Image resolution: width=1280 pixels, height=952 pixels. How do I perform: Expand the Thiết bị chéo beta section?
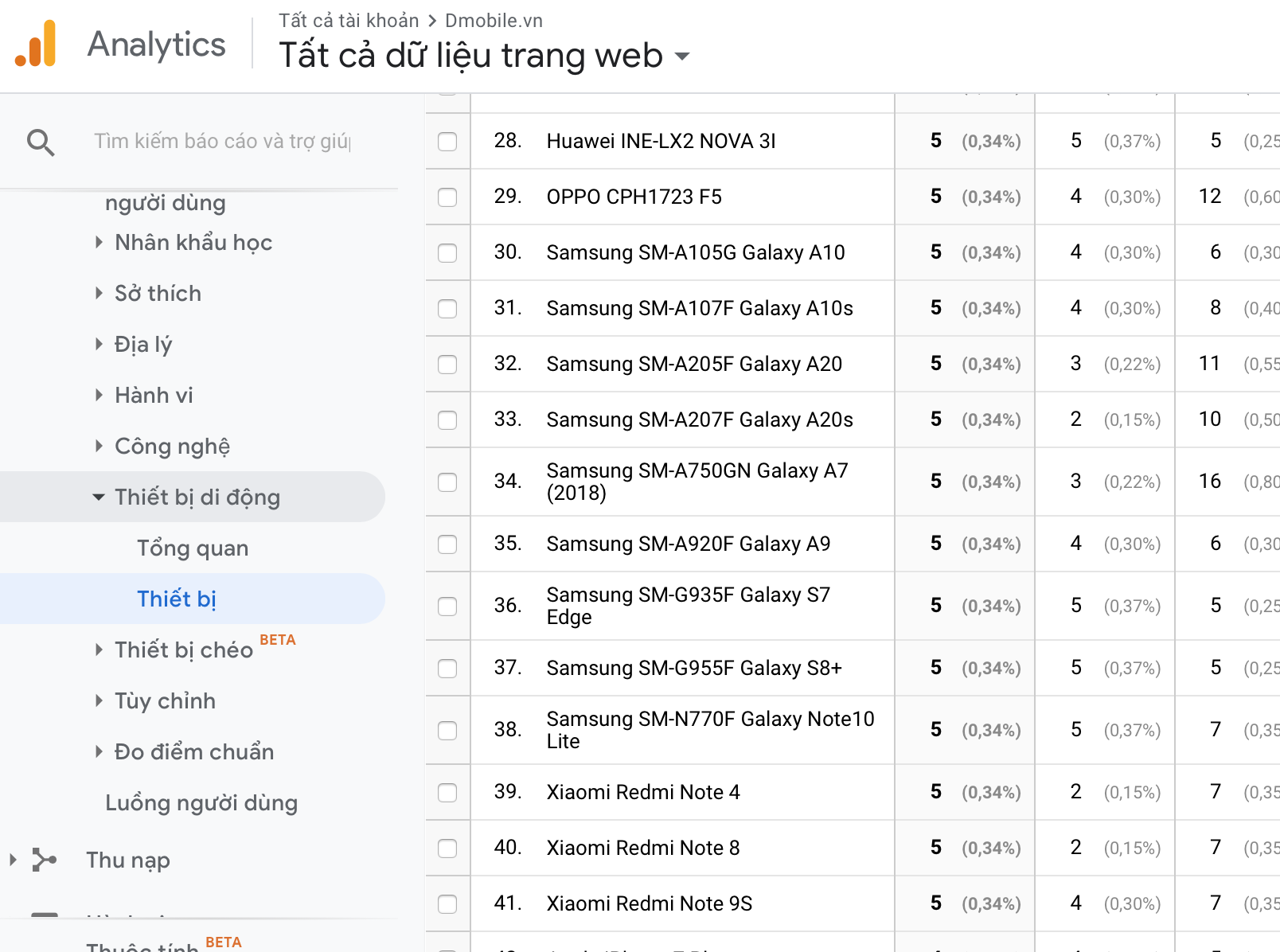pos(99,650)
